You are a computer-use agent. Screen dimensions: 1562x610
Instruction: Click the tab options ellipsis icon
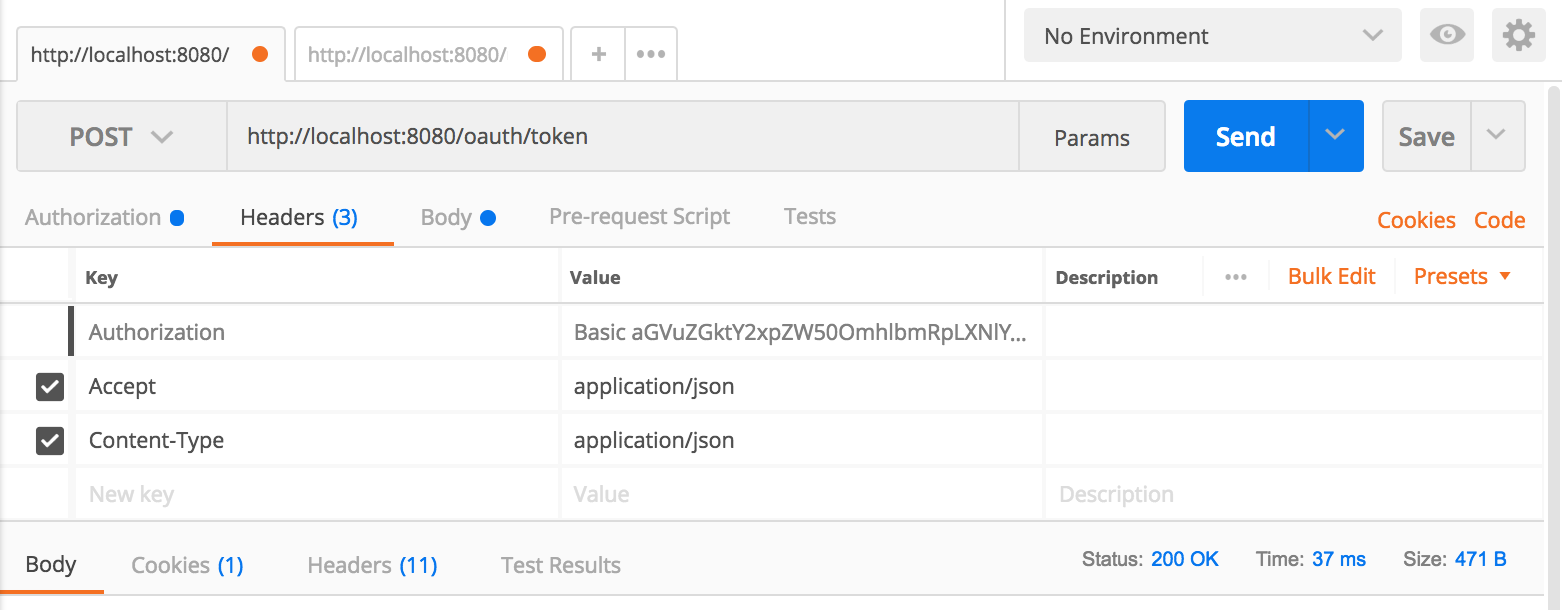pos(651,54)
